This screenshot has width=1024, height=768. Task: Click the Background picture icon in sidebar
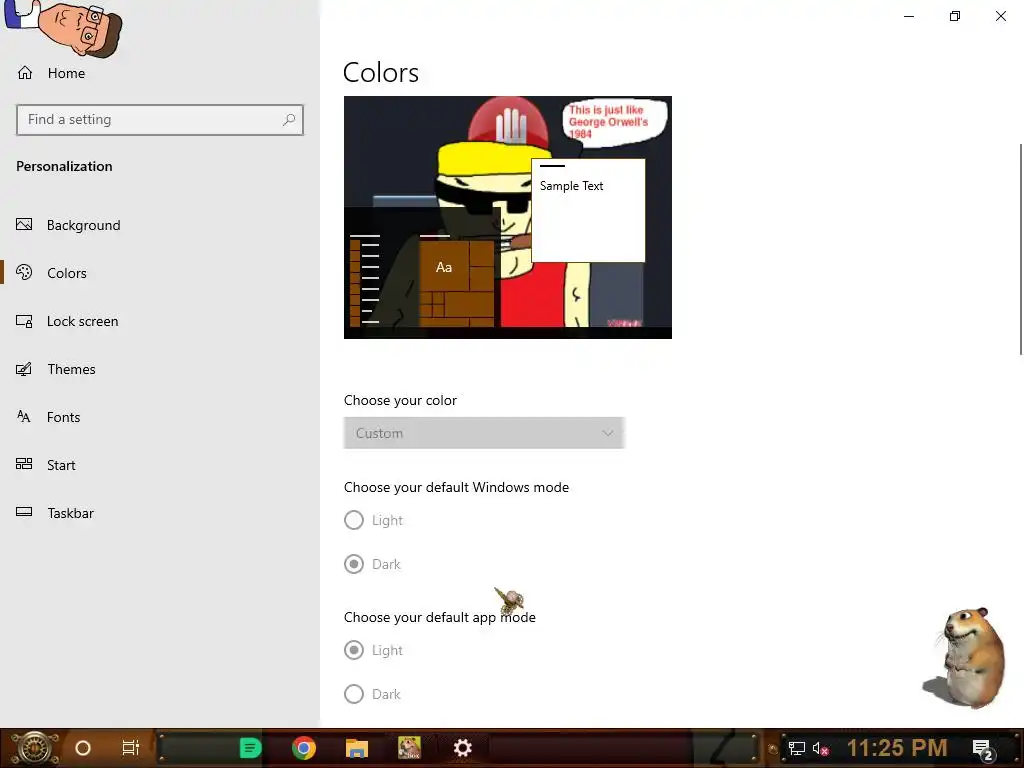pyautogui.click(x=24, y=225)
